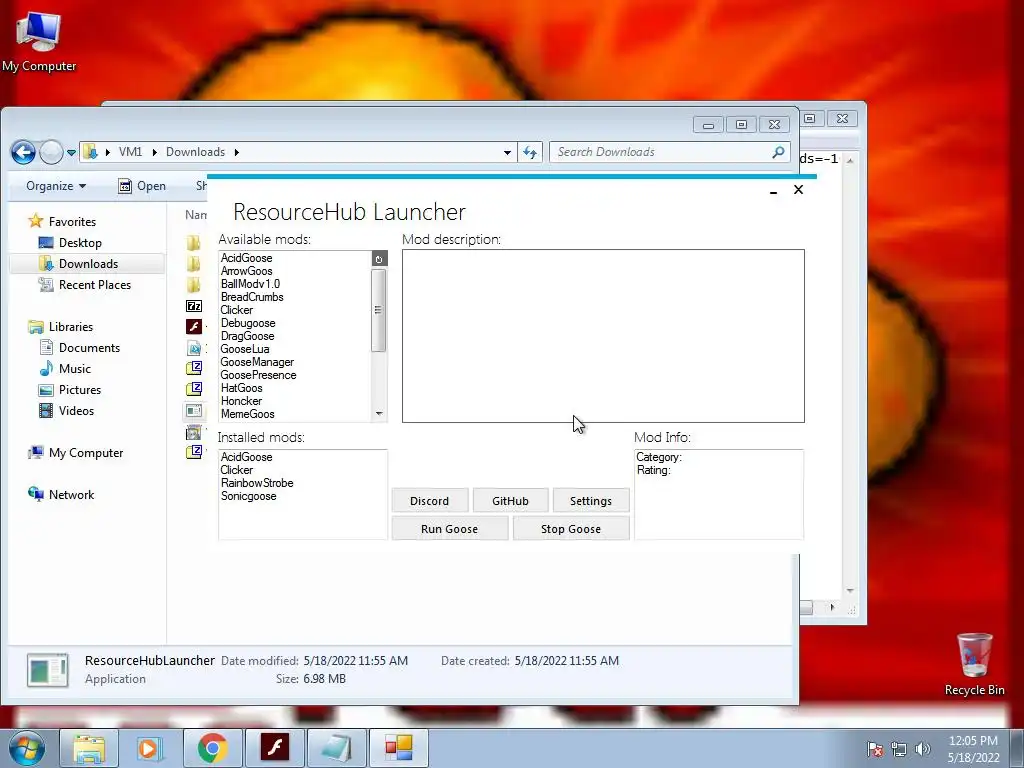Open the Windows Start menu
The width and height of the screenshot is (1024, 768).
coord(27,748)
